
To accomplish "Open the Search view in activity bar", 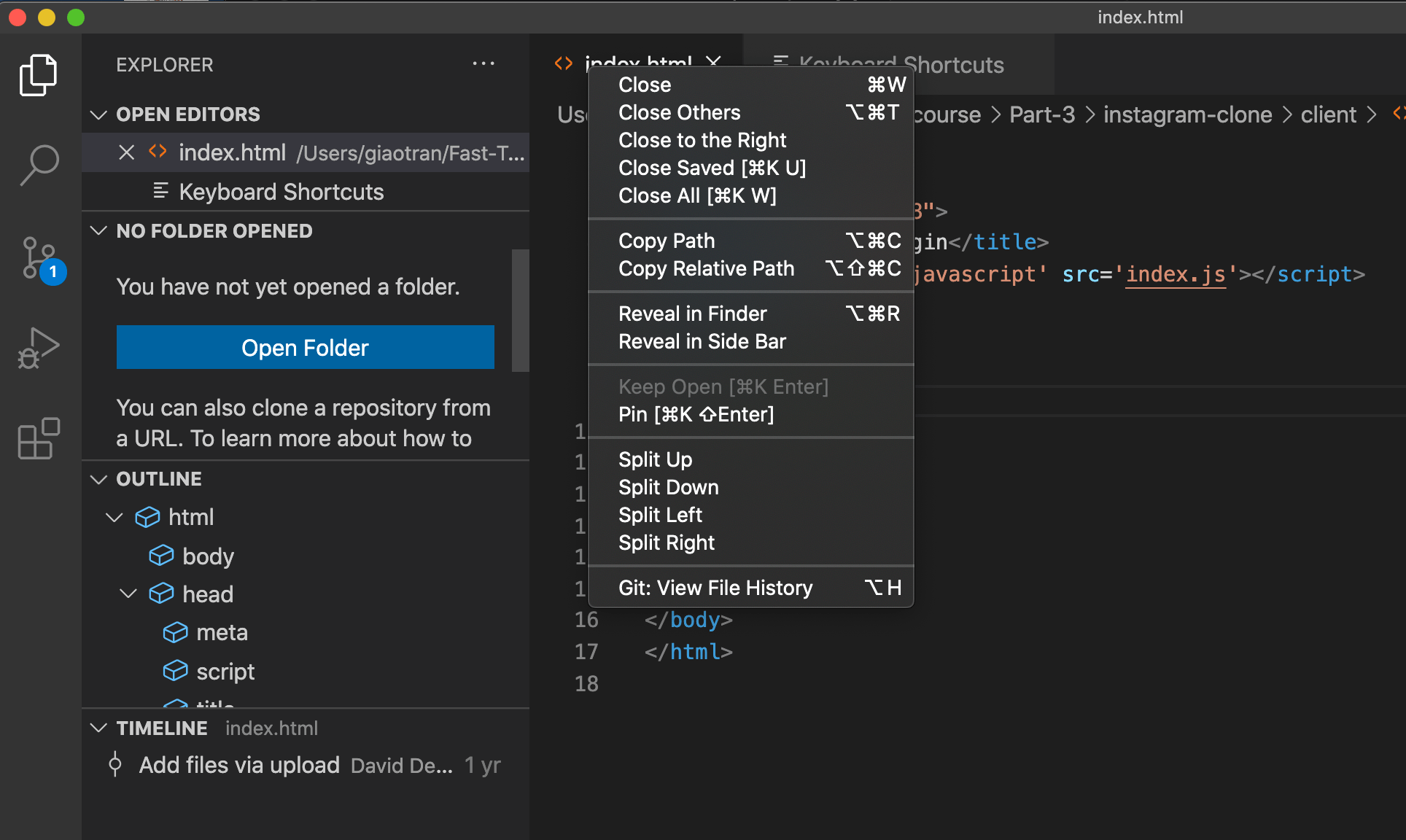I will [x=39, y=166].
